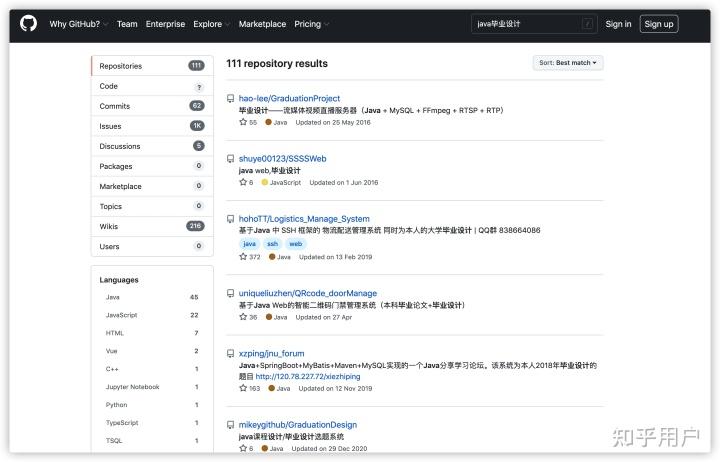Click the star icon showing 163 stars

[243, 388]
